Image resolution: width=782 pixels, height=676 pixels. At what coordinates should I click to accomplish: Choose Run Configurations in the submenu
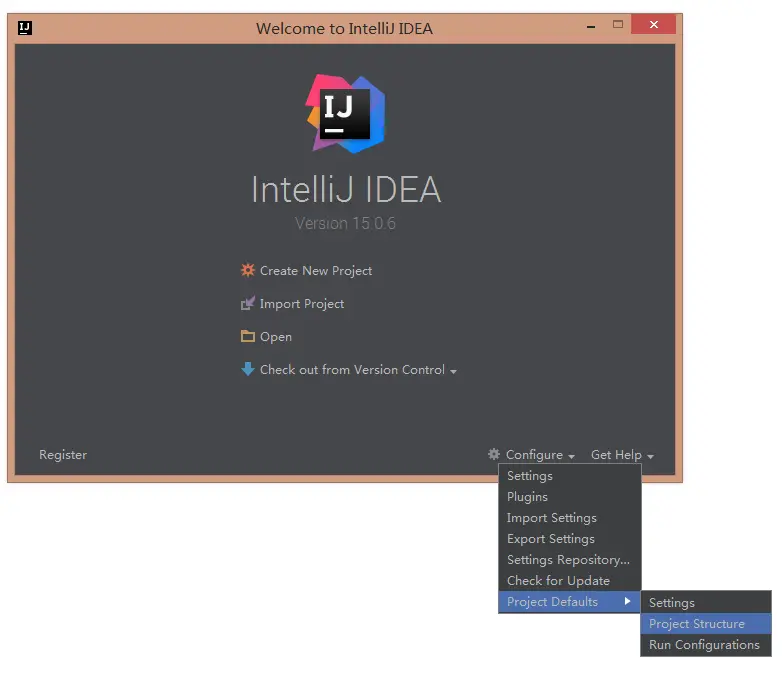tap(706, 645)
